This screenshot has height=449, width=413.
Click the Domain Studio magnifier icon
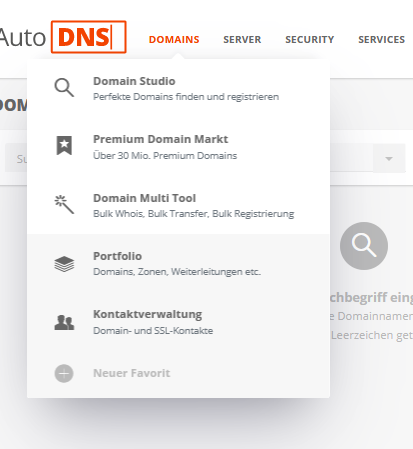pyautogui.click(x=64, y=88)
